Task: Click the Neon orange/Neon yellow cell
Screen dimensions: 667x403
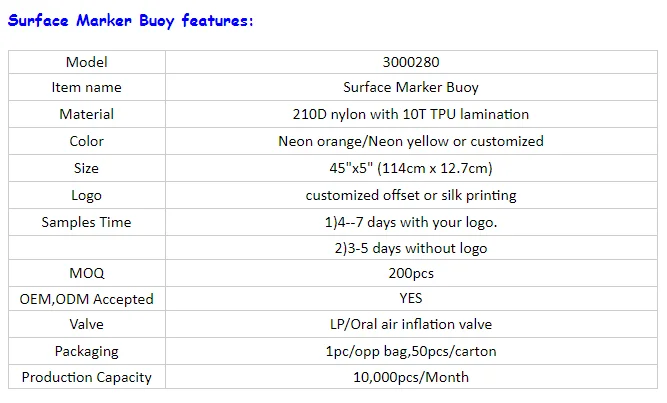Action: point(410,141)
